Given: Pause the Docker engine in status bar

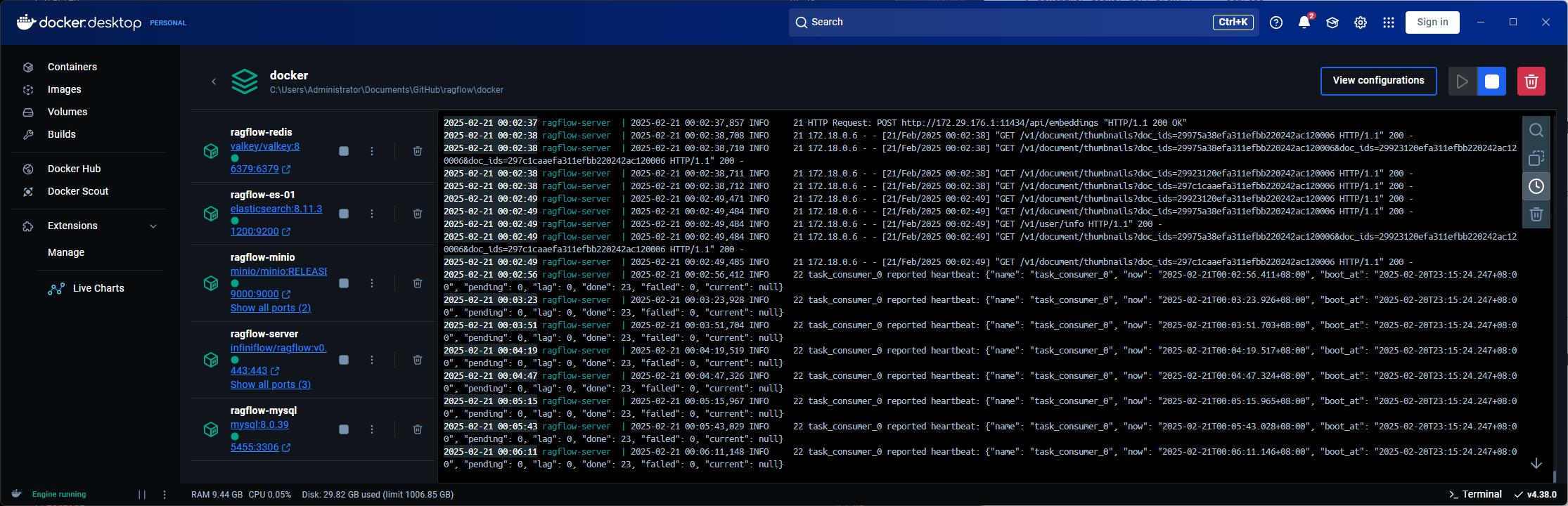Looking at the screenshot, I should (142, 495).
